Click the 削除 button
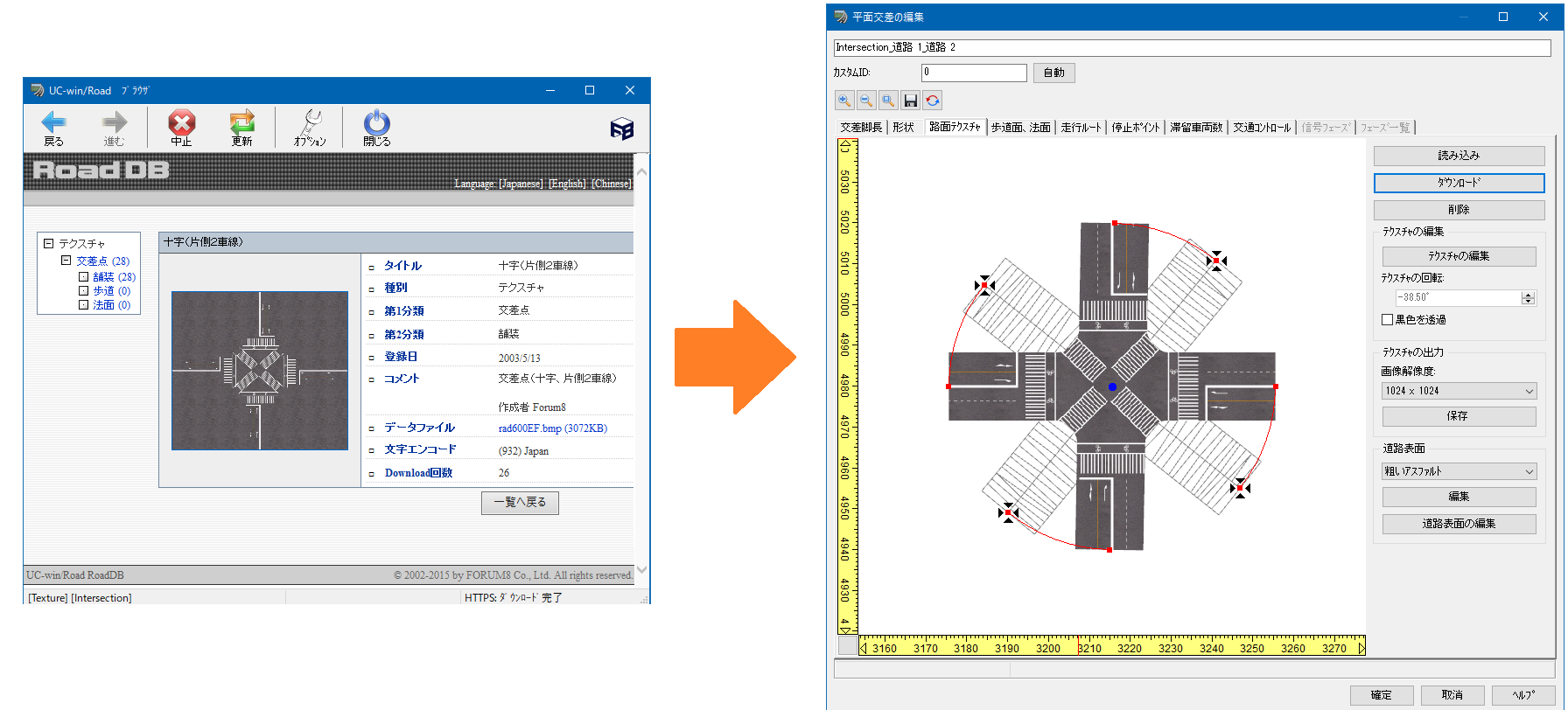The width and height of the screenshot is (1568, 710). pos(1459,210)
